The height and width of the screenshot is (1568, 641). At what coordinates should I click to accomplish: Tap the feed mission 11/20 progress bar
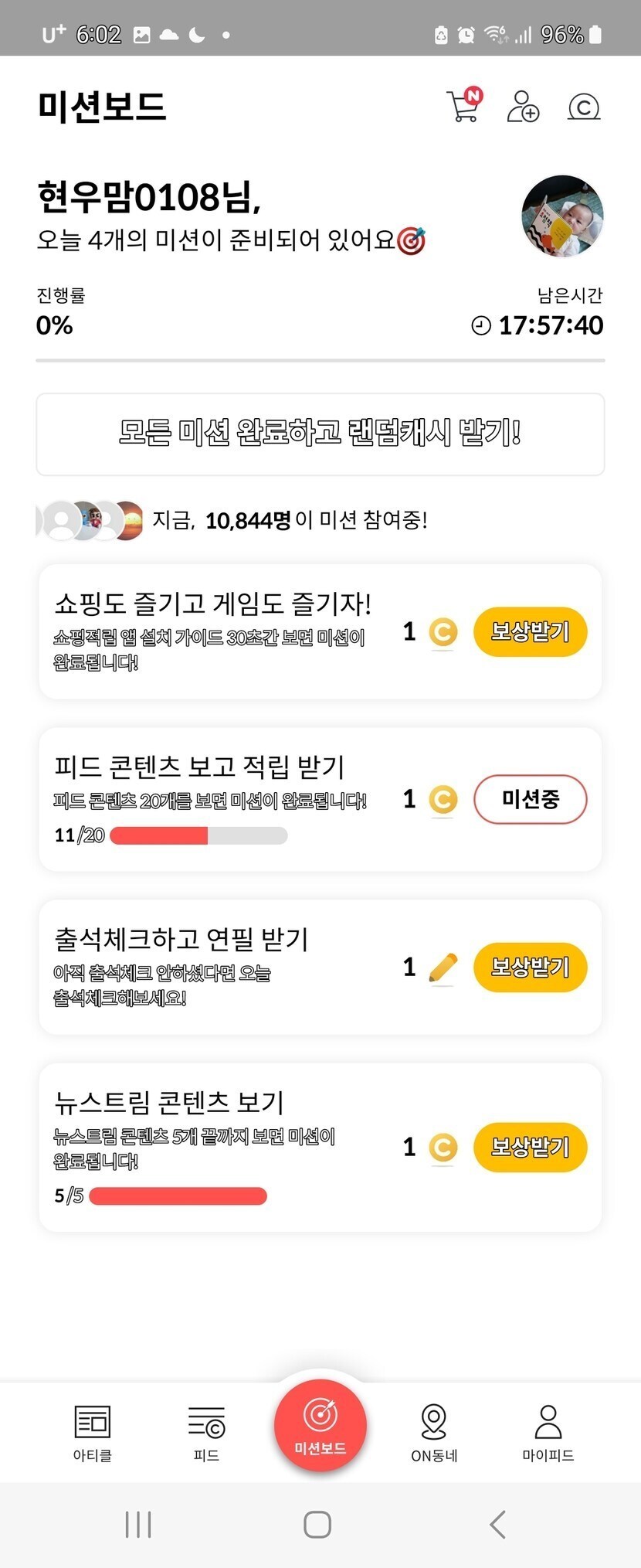coord(198,835)
